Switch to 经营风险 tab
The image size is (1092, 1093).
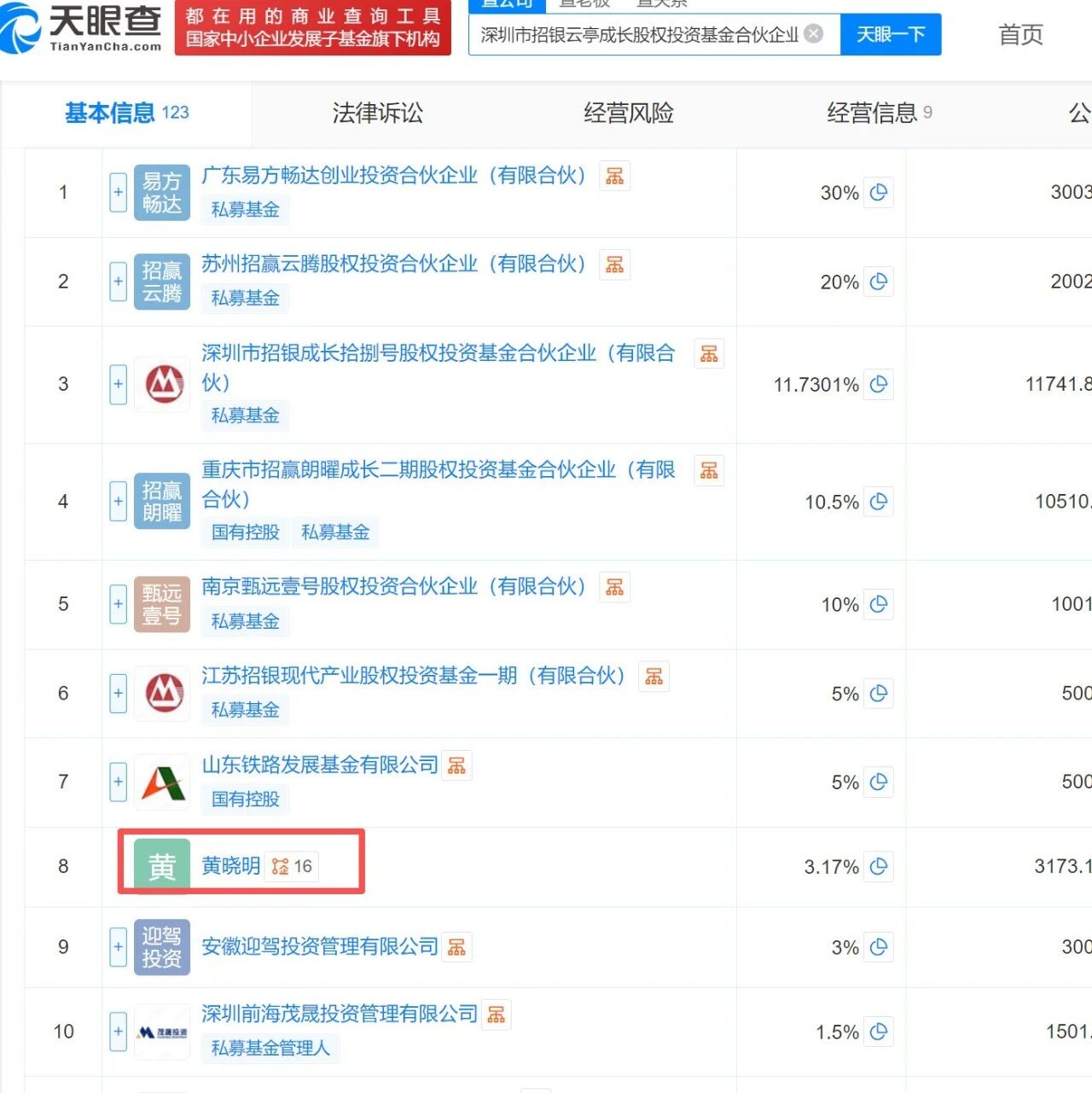629,113
